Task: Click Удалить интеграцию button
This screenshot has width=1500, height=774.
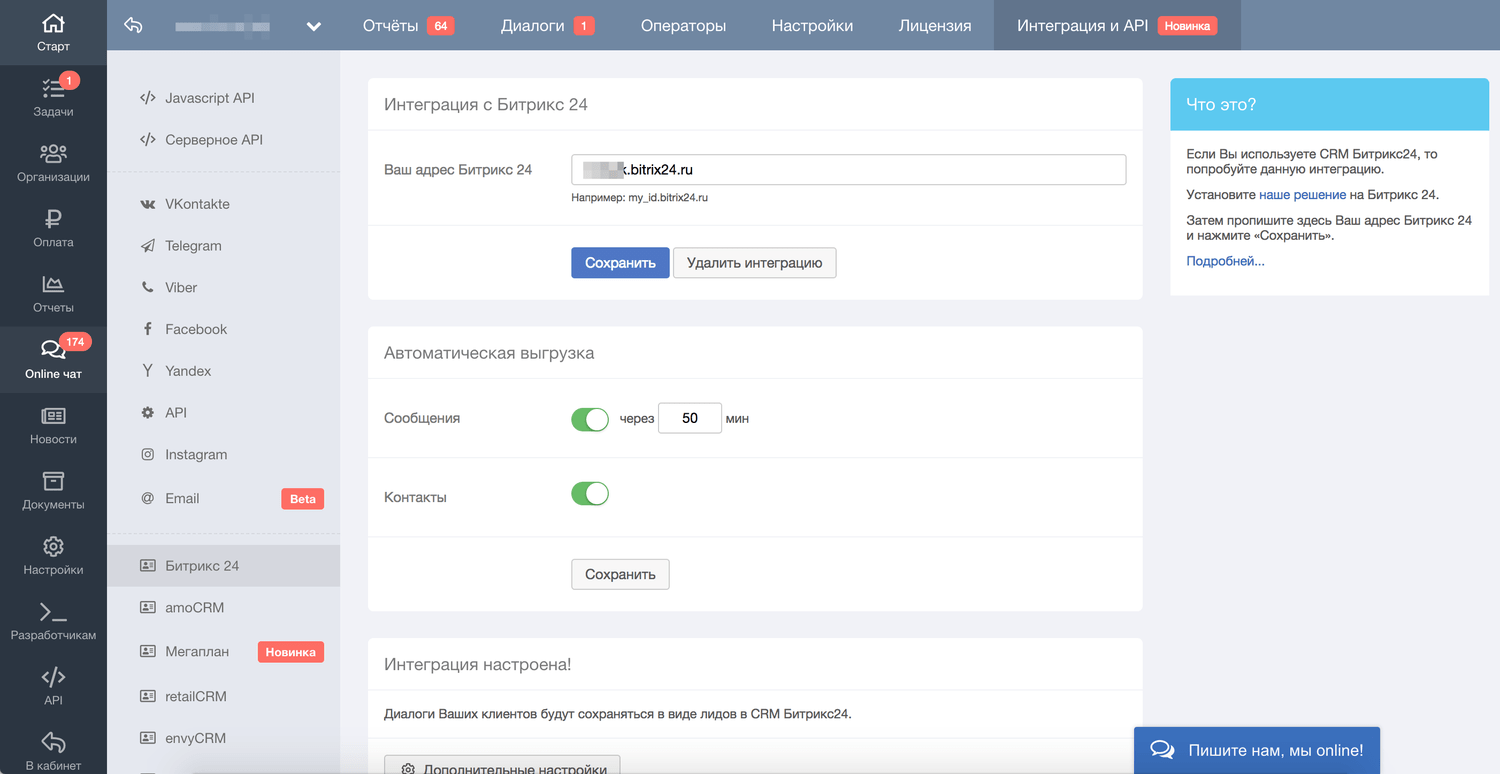Action: coord(754,263)
